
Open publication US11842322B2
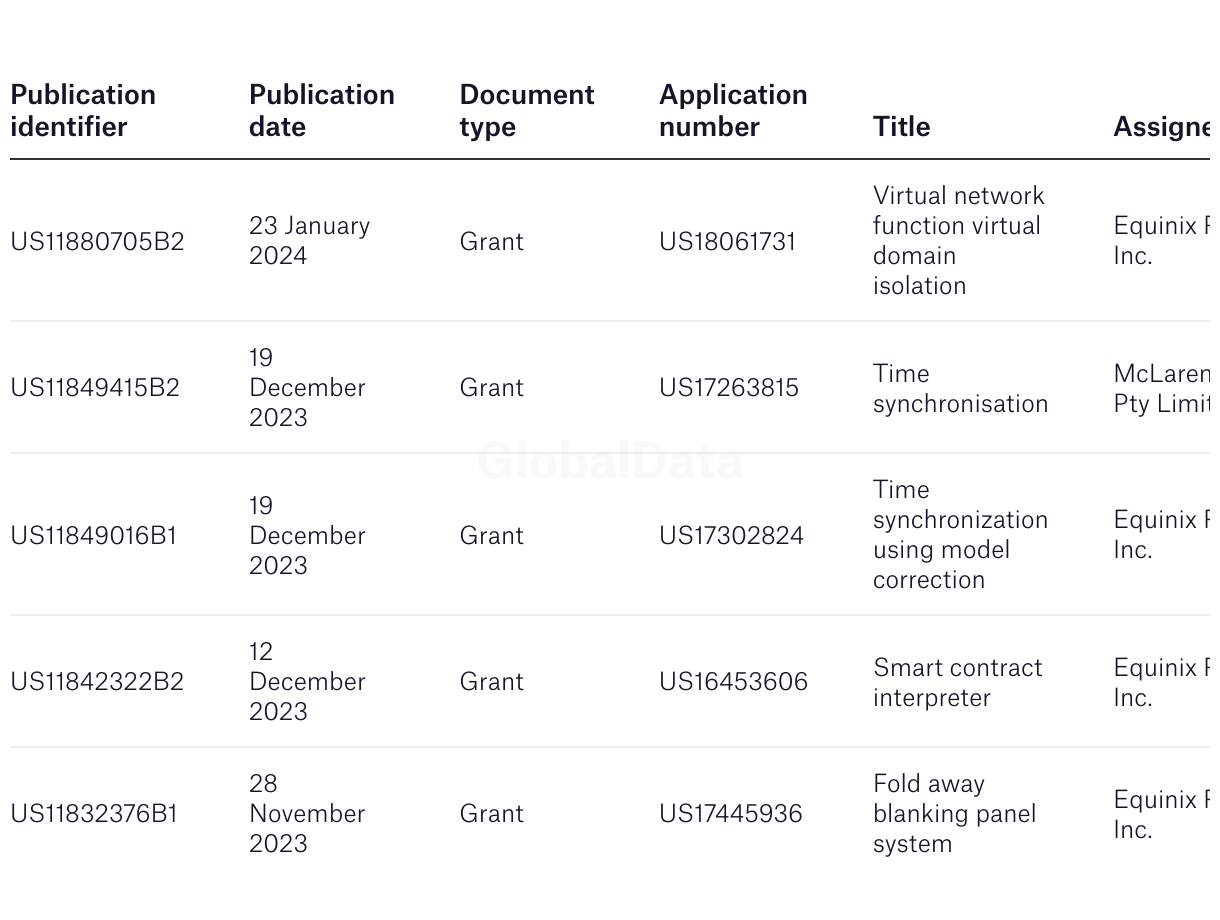coord(97,681)
